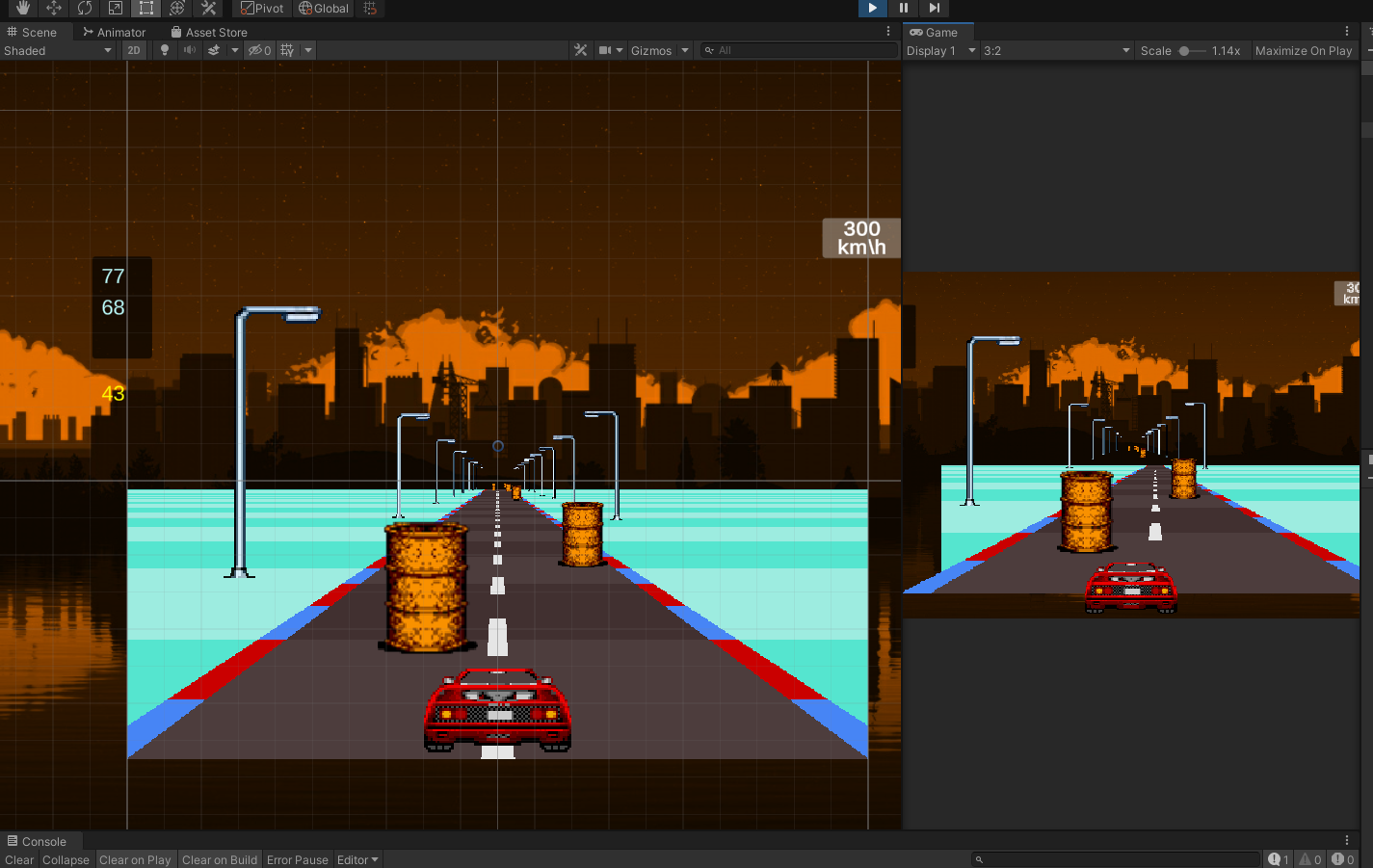Image resolution: width=1373 pixels, height=868 pixels.
Task: Select the Rect transform tool
Action: [146, 9]
